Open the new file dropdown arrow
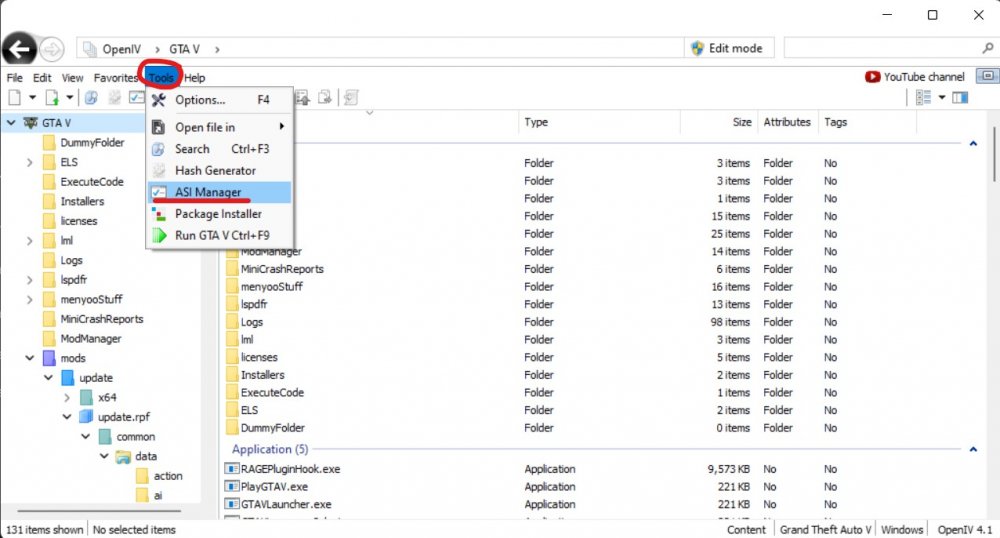The image size is (1000, 538). (32, 98)
